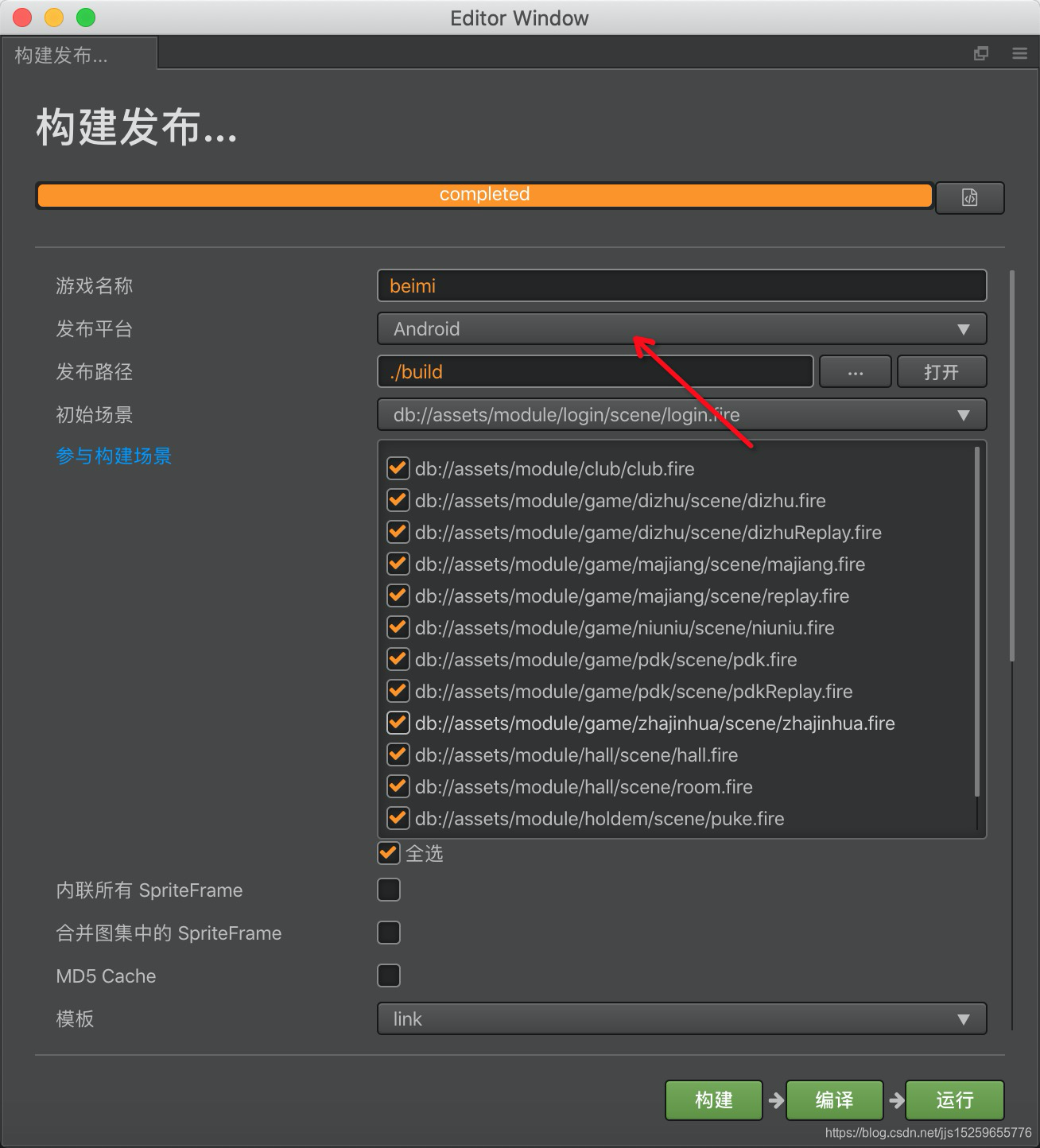Uncheck the club.fire scene
This screenshot has height=1148, width=1040.
[398, 468]
